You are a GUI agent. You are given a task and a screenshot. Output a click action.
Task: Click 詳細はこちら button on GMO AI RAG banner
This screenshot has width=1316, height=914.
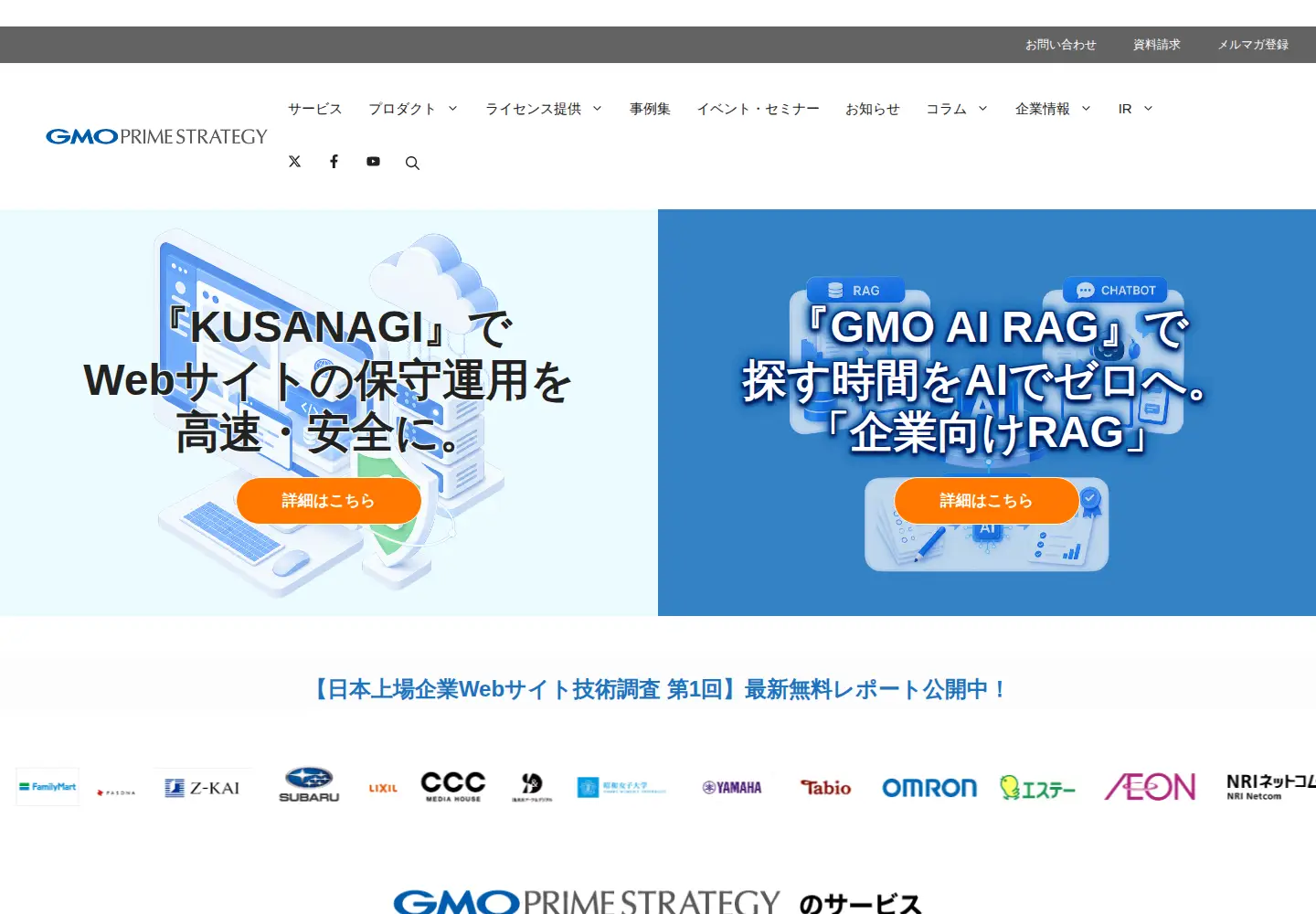click(x=987, y=501)
